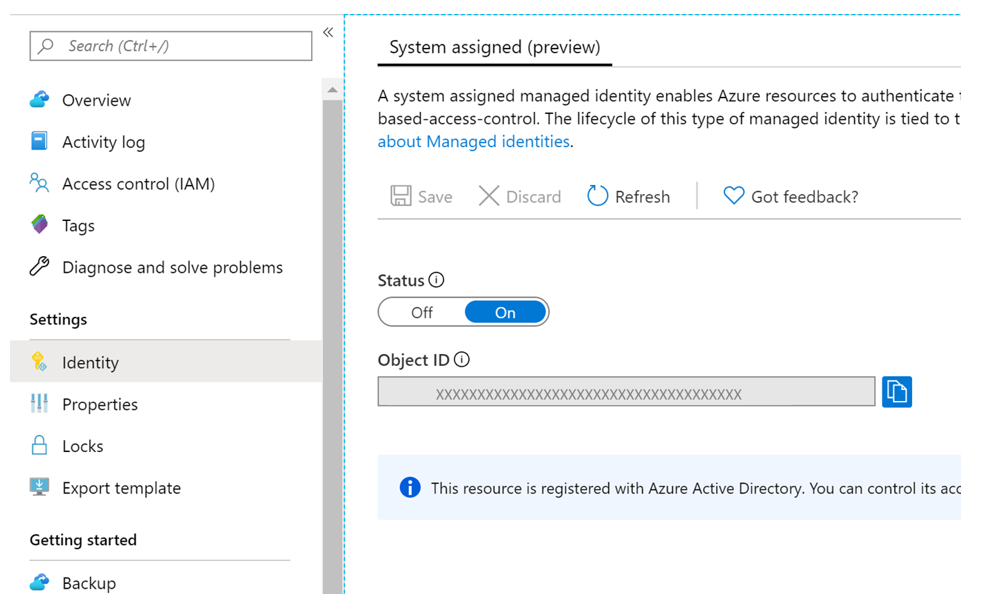Click the Refresh button
982x608 pixels.
pyautogui.click(x=628, y=196)
